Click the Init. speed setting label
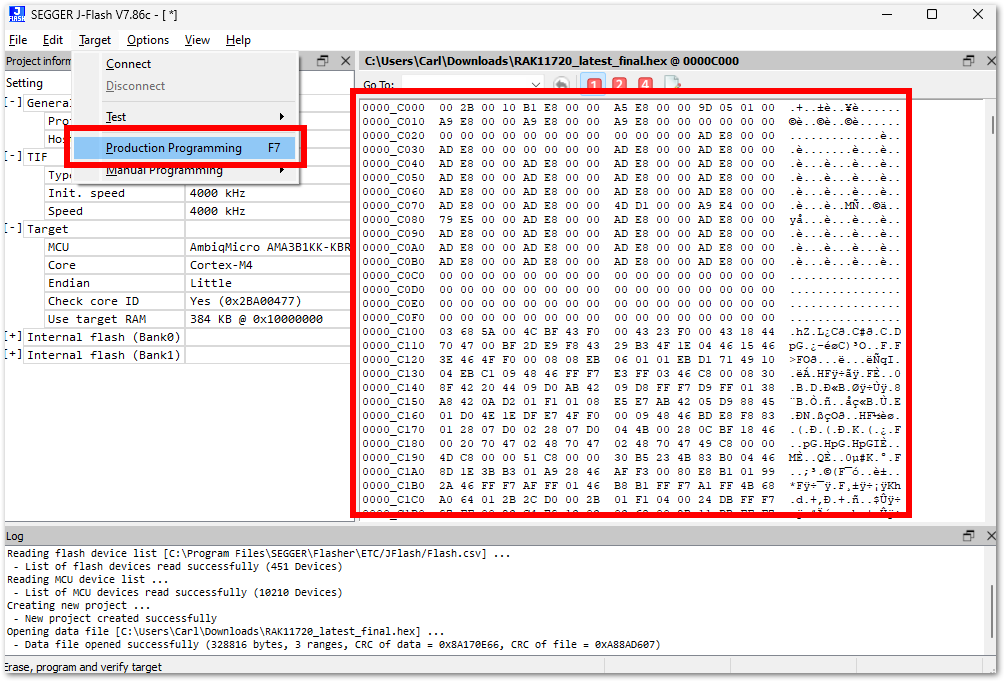The image size is (1005, 682). click(x=87, y=193)
